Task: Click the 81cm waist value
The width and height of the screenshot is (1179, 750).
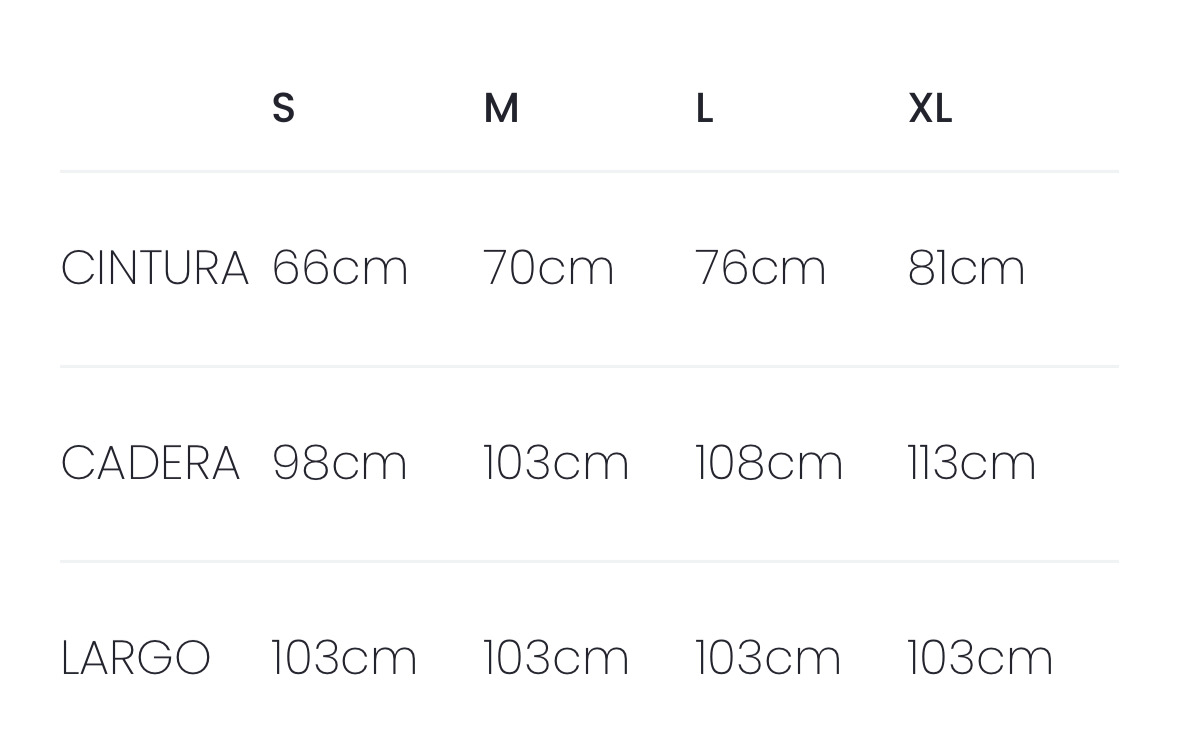Action: click(x=966, y=268)
